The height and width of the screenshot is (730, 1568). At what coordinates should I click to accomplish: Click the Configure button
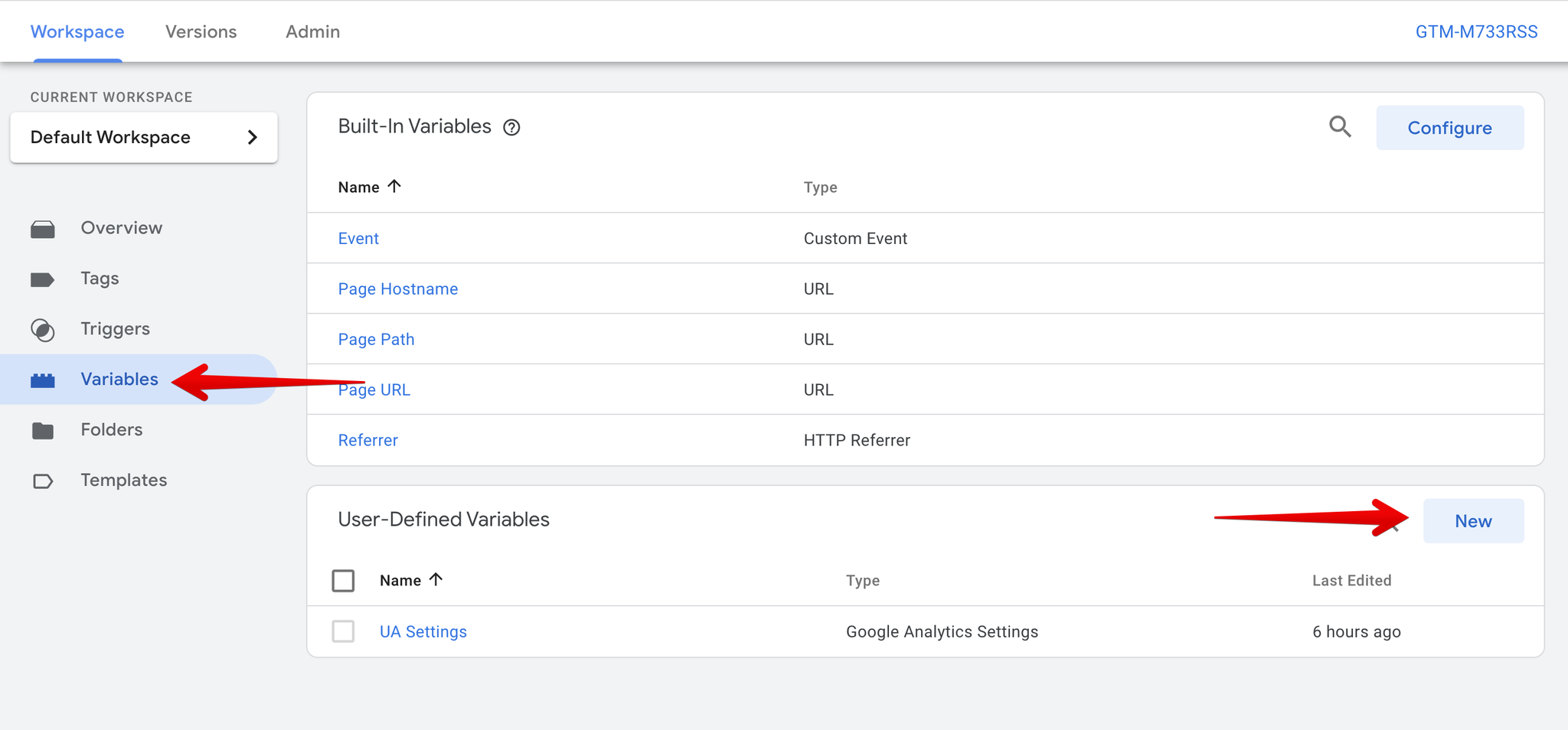coord(1450,128)
